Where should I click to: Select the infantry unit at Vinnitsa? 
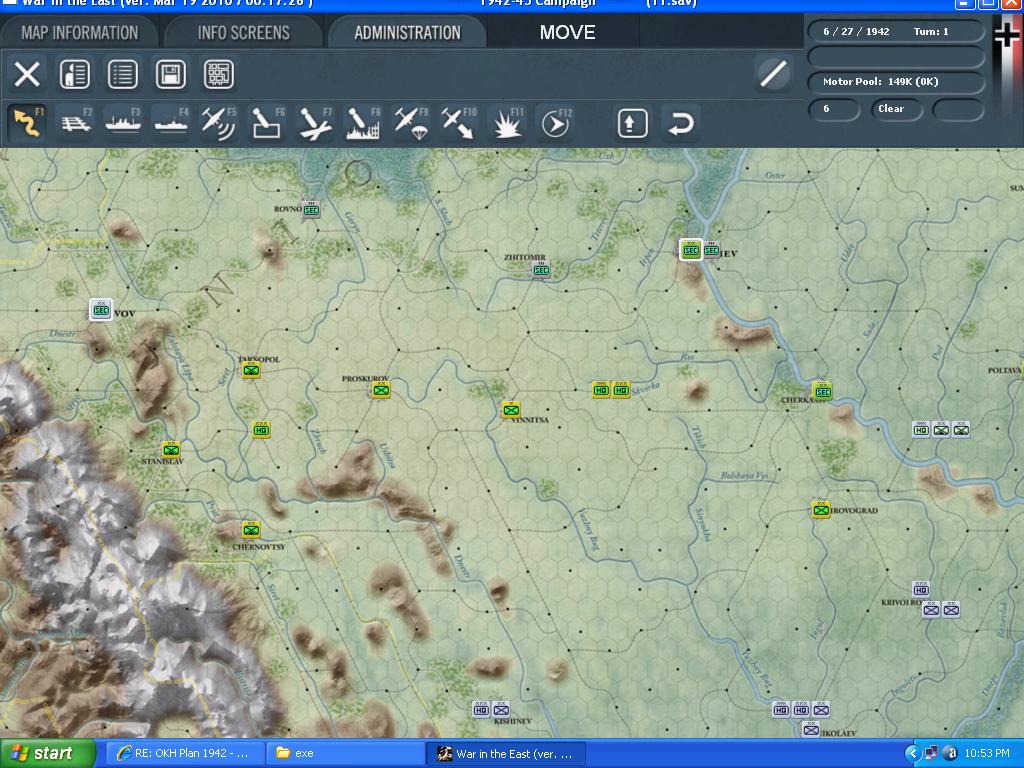[511, 410]
